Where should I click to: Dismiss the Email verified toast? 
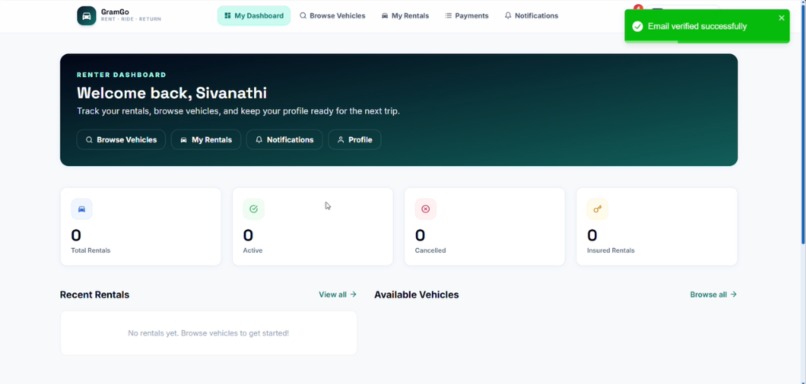tap(781, 18)
